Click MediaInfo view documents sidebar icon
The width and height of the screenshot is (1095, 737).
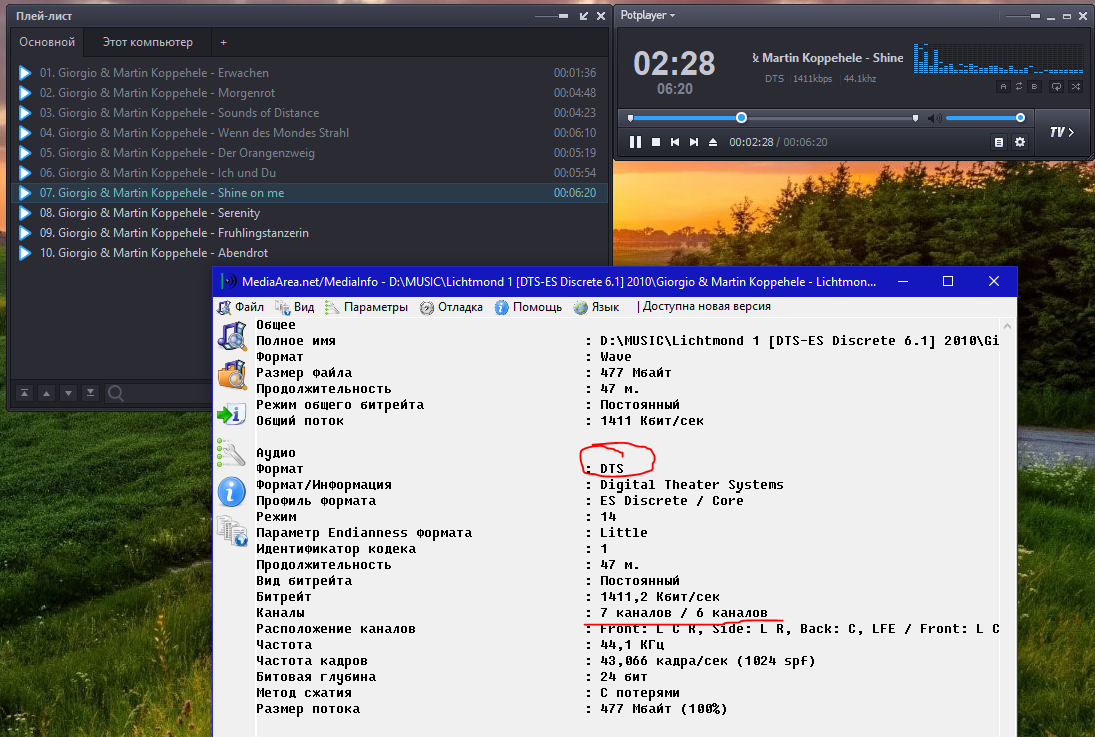point(232,531)
